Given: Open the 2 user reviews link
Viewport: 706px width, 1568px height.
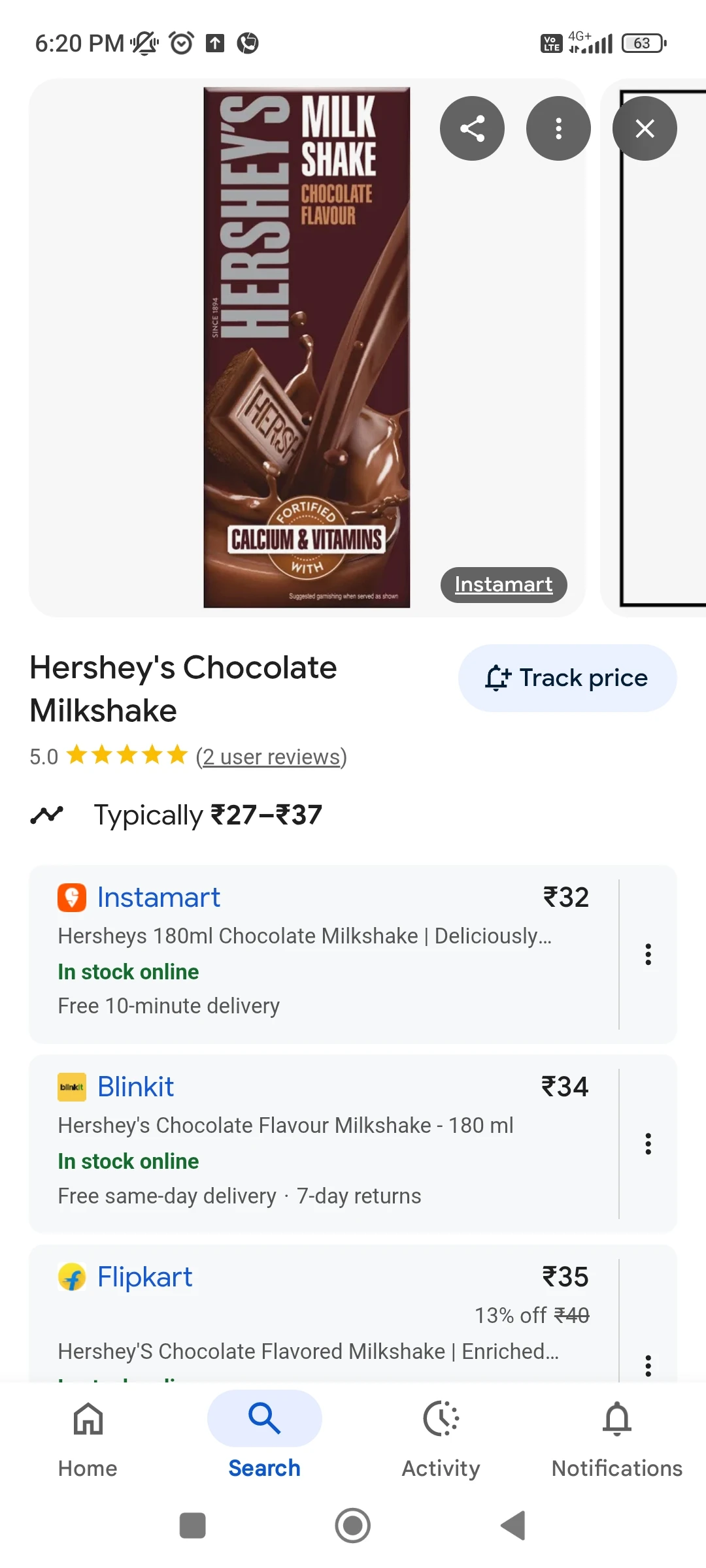Looking at the screenshot, I should (x=271, y=757).
